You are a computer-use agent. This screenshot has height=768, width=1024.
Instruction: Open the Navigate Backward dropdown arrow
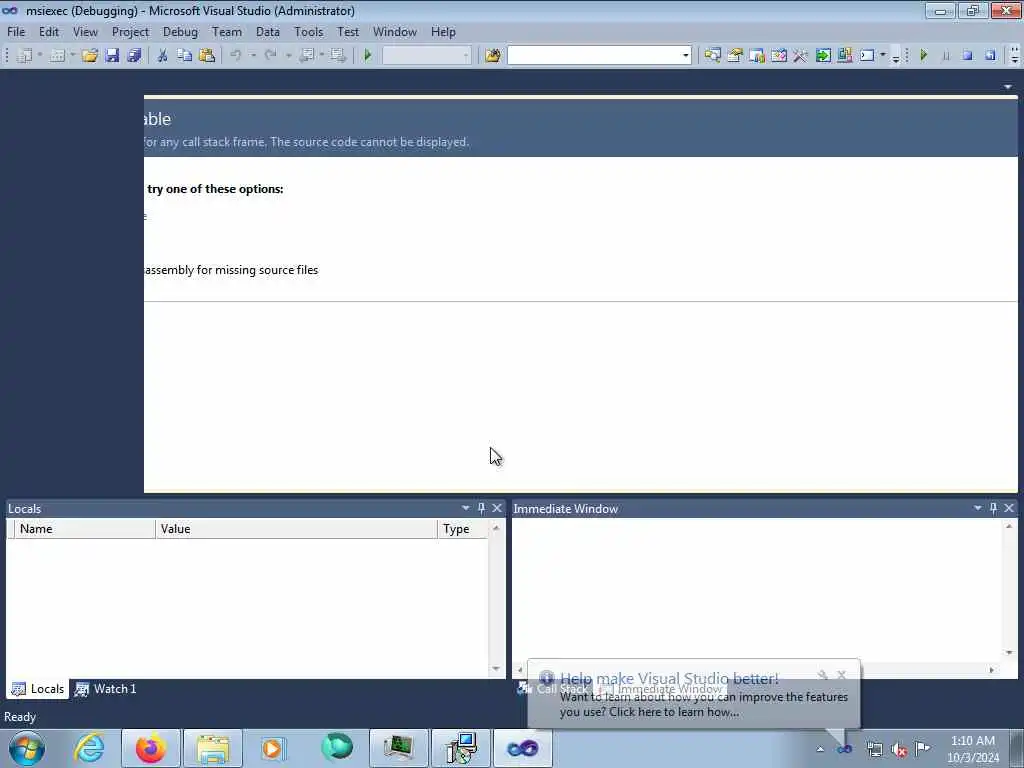click(322, 56)
